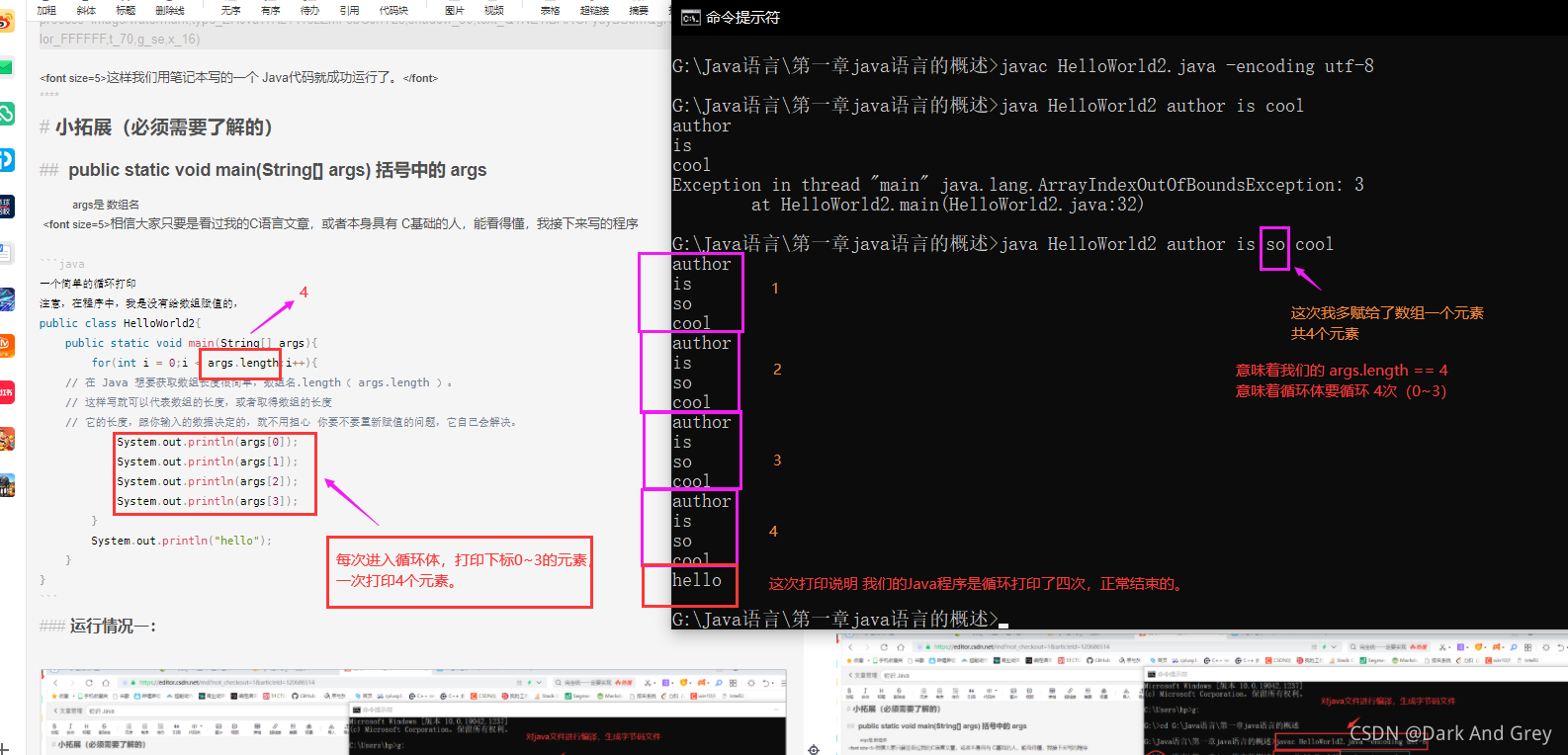
Task: Open the screenshot thumbnail below the command window
Action: [x=1201, y=695]
